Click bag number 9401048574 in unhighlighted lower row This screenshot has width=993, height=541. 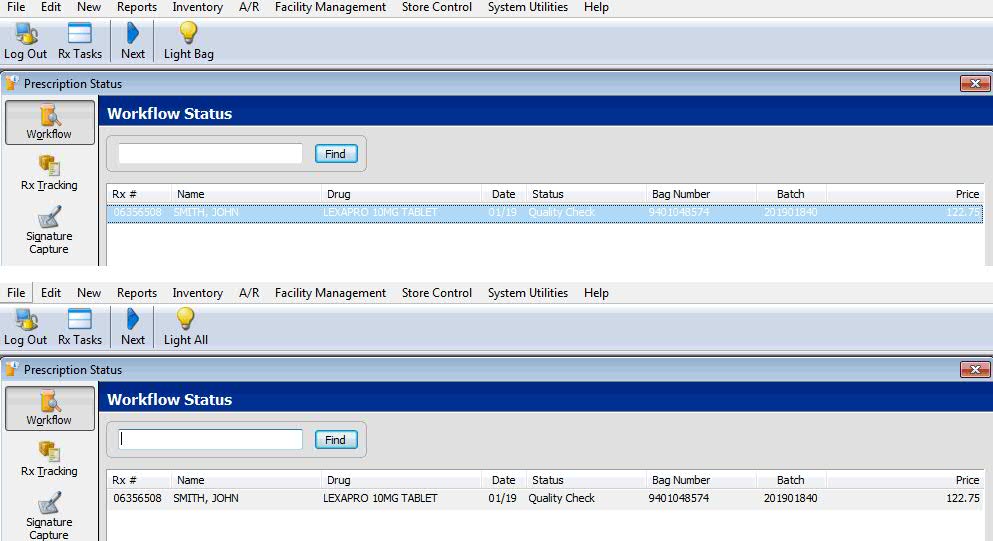[x=679, y=499]
